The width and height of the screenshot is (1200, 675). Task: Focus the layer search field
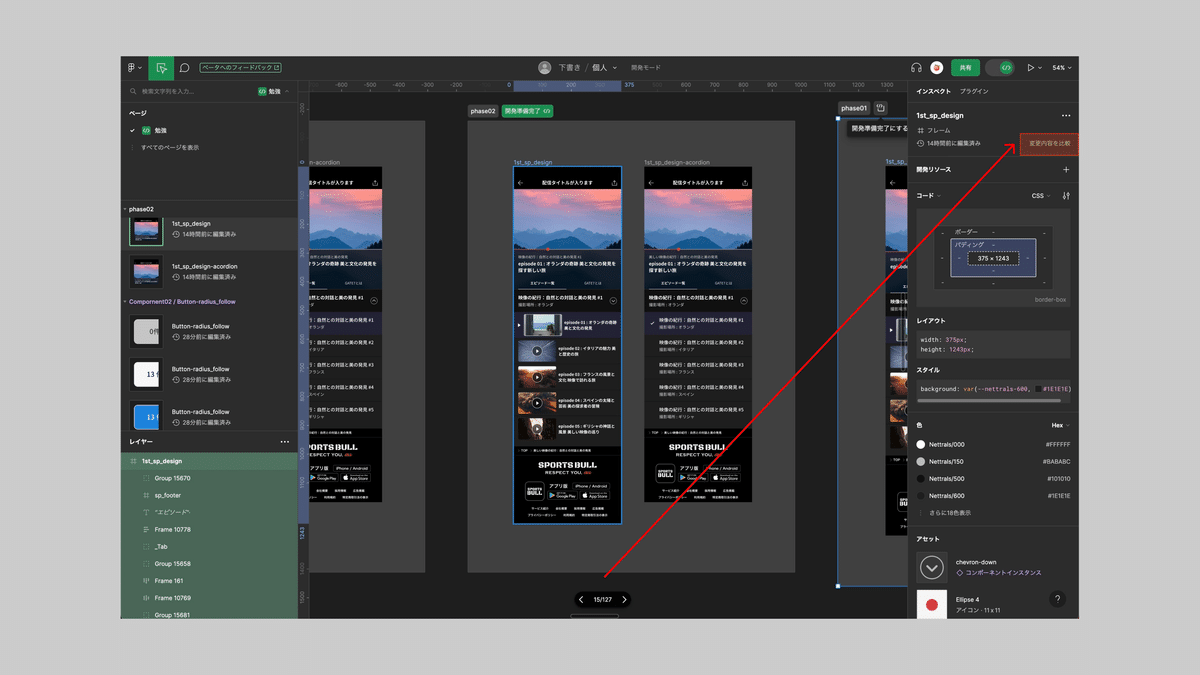[190, 91]
